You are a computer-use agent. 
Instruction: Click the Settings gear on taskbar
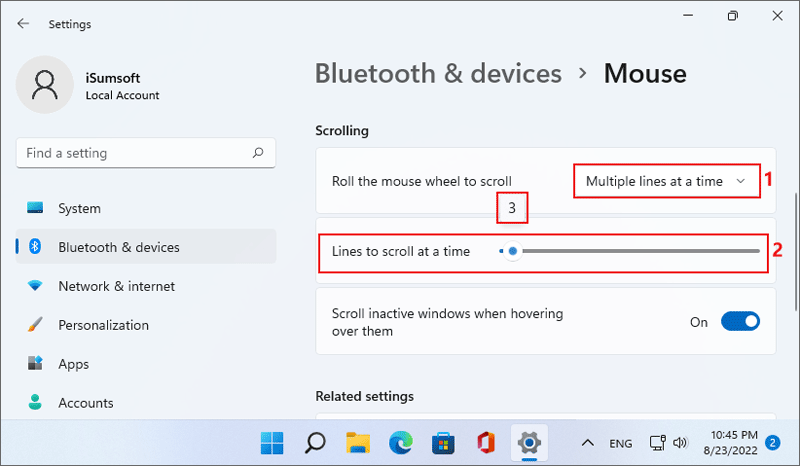coord(529,443)
